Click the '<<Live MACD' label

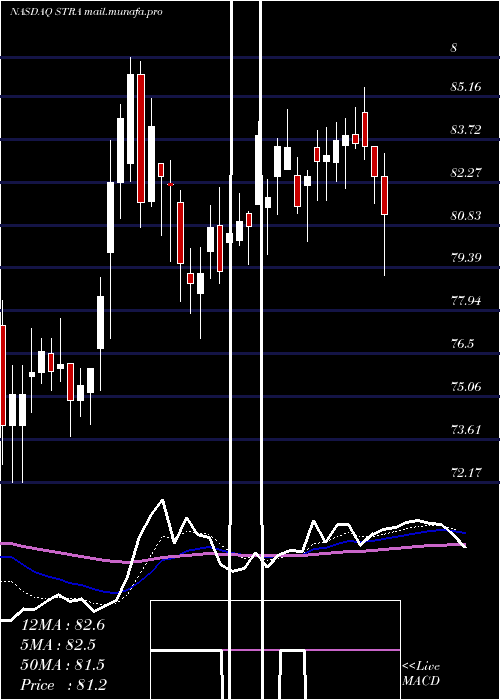(x=421, y=674)
